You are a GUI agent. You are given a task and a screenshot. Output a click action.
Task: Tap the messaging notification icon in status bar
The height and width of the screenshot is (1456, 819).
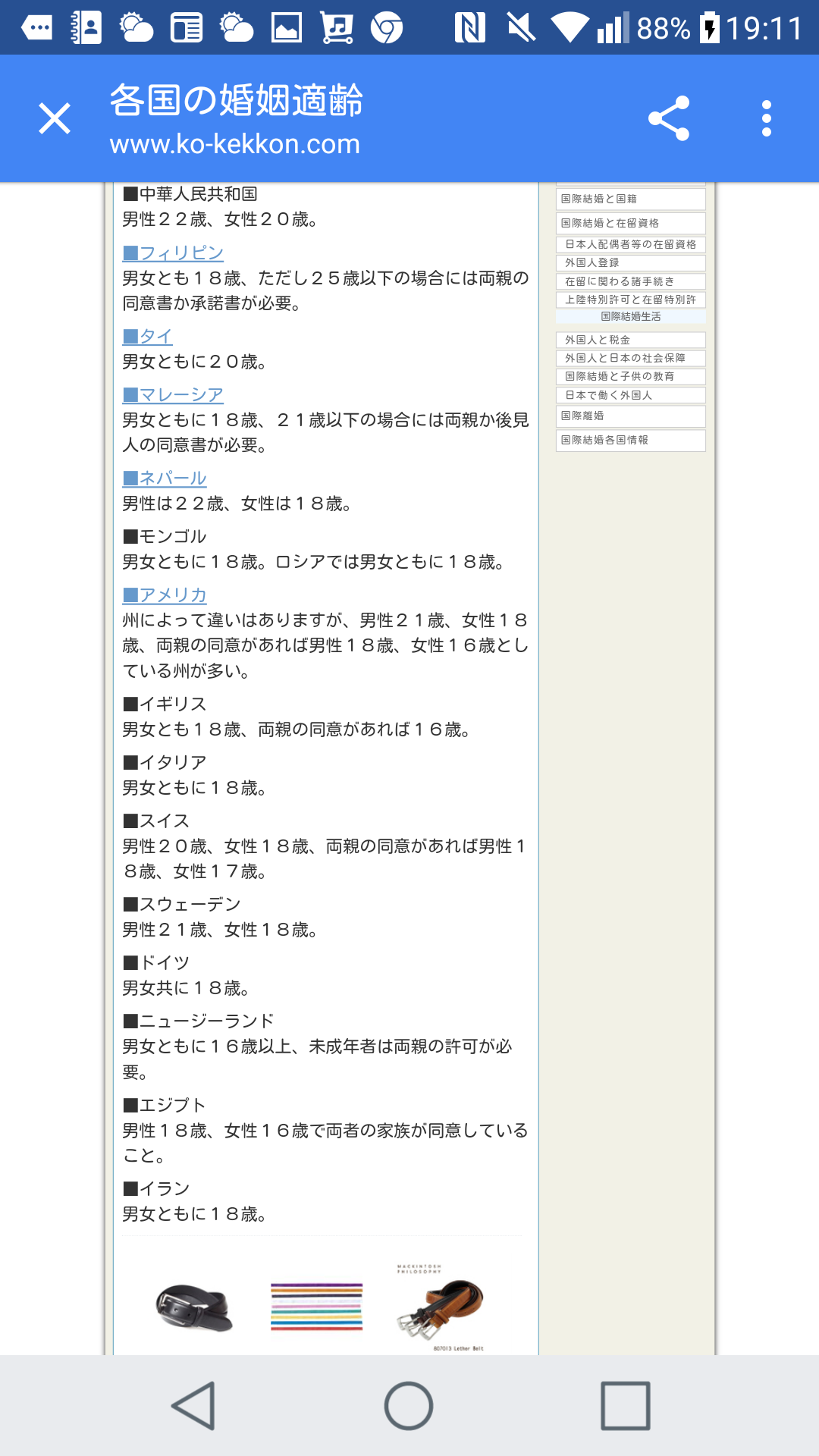point(36,28)
